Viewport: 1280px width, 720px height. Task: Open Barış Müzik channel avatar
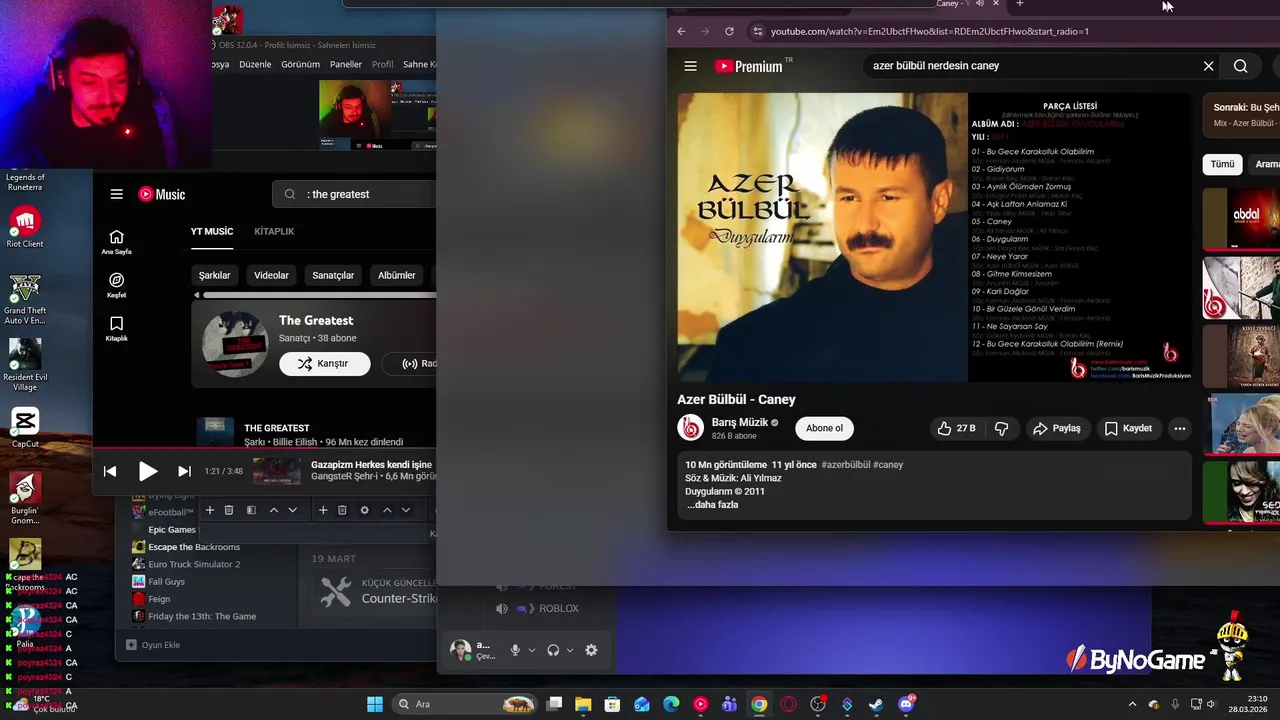coord(690,428)
